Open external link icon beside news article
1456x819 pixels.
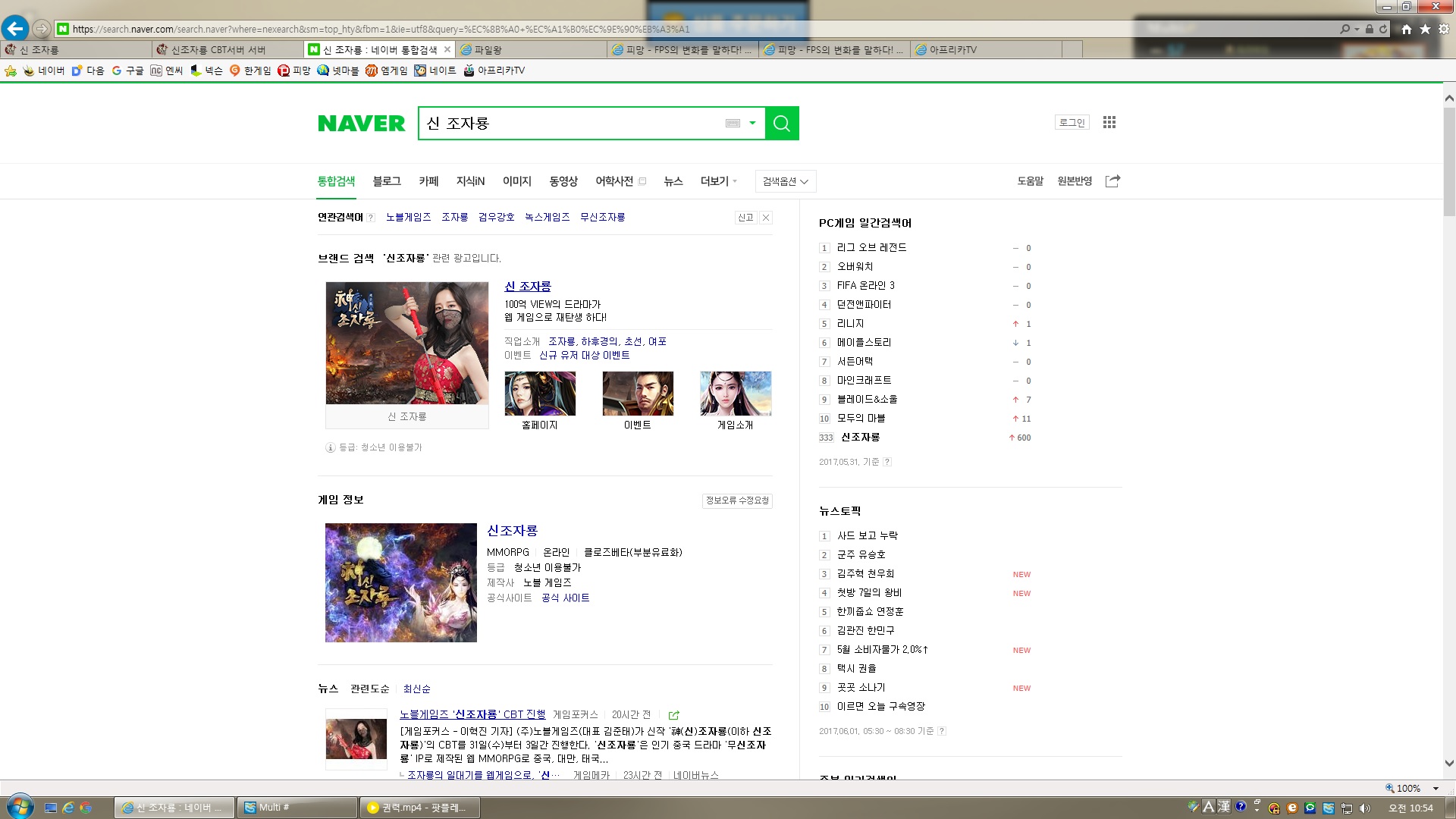coord(673,715)
